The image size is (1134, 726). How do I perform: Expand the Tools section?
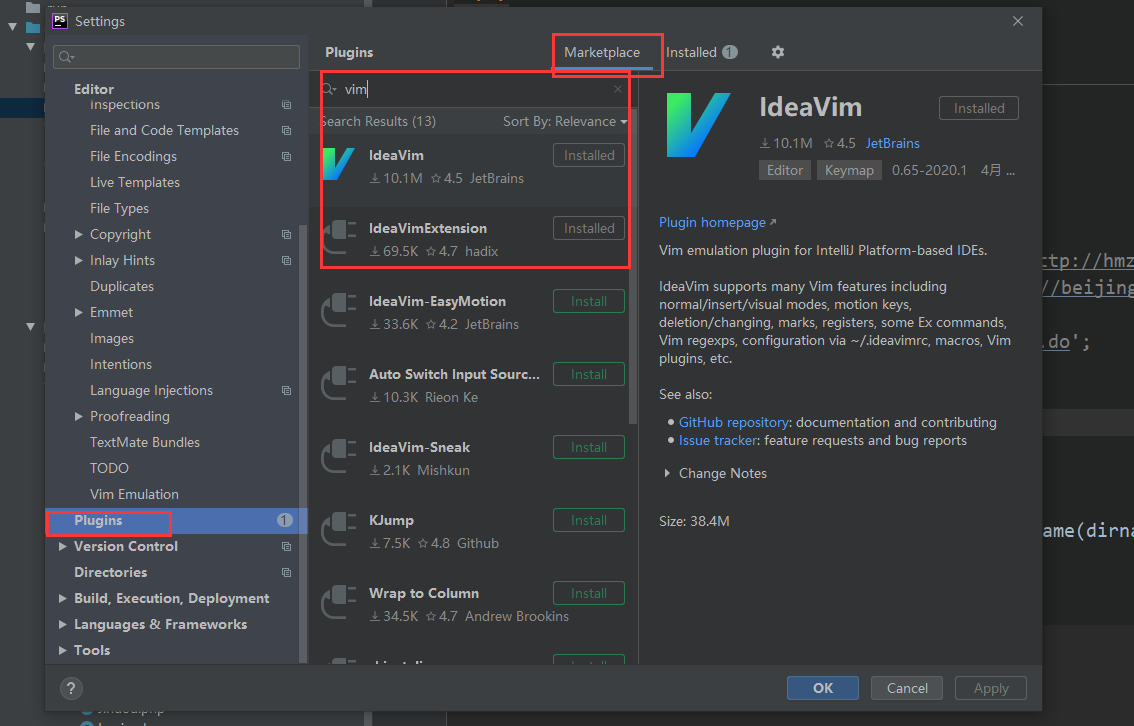pyautogui.click(x=63, y=651)
